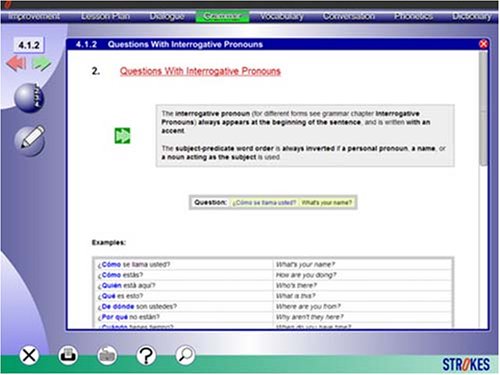Screen dimensions: 500x375
Task: Open the Phonetics tab
Action: (x=413, y=16)
